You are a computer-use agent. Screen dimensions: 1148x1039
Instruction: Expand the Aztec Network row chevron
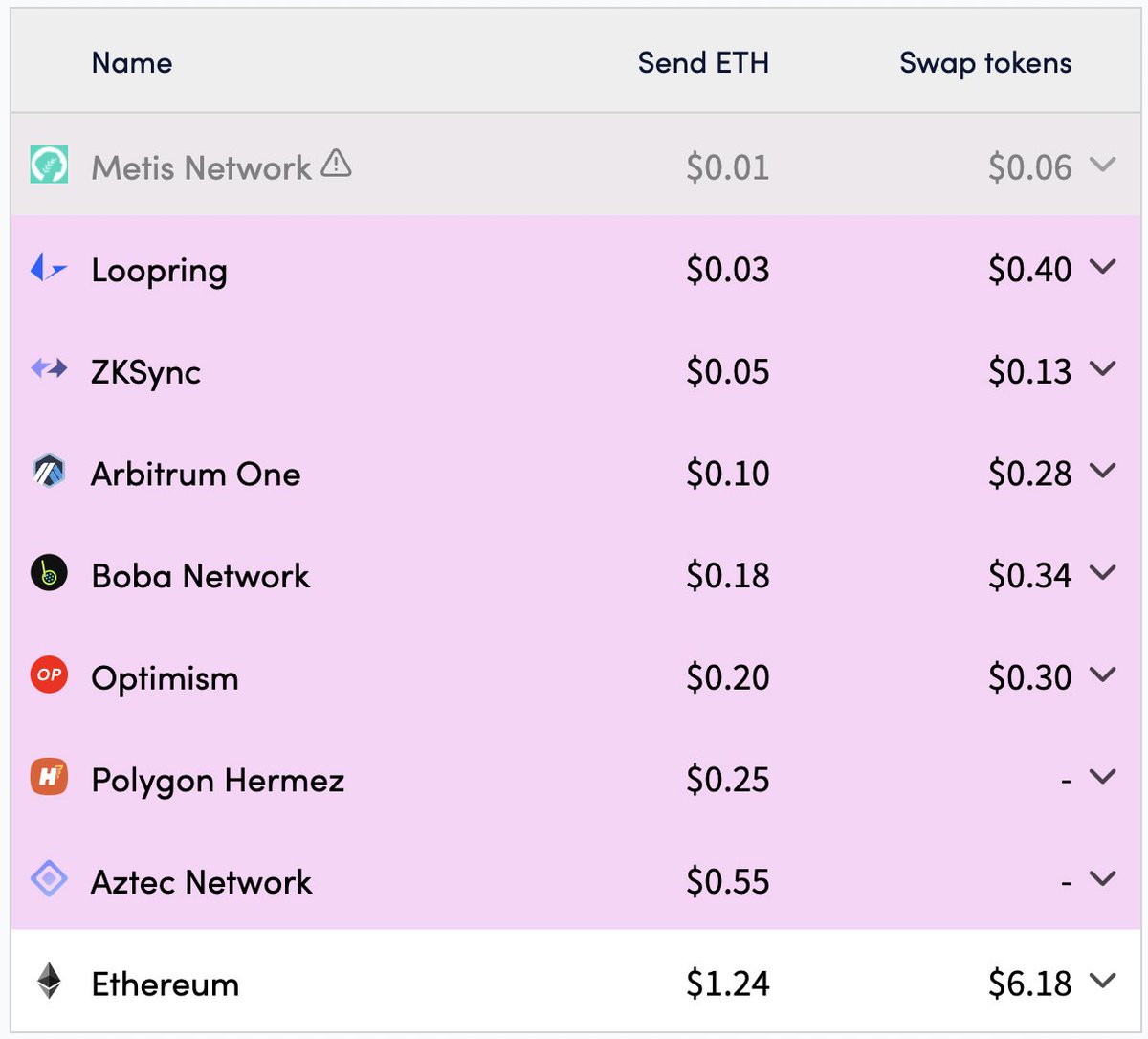(x=1103, y=878)
